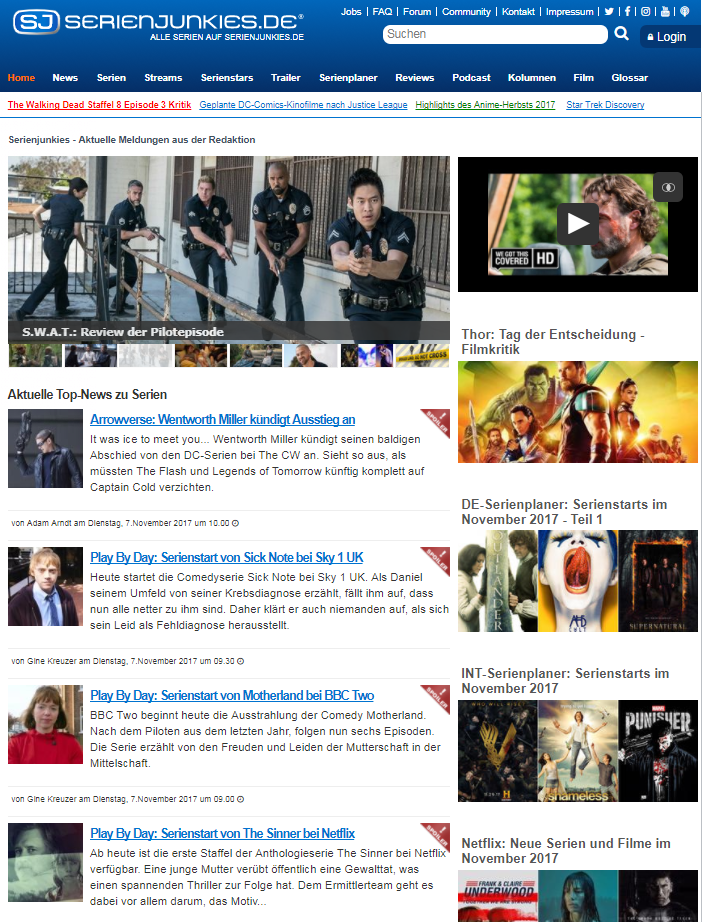The image size is (702, 922).
Task: Open the Serienstars menu item
Action: pyautogui.click(x=227, y=78)
